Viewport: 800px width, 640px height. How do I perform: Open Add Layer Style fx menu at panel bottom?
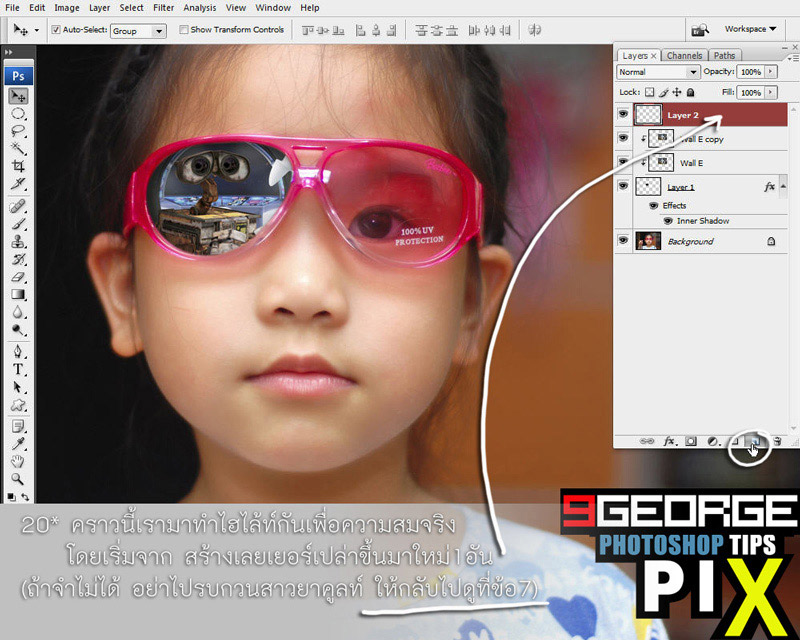point(669,441)
